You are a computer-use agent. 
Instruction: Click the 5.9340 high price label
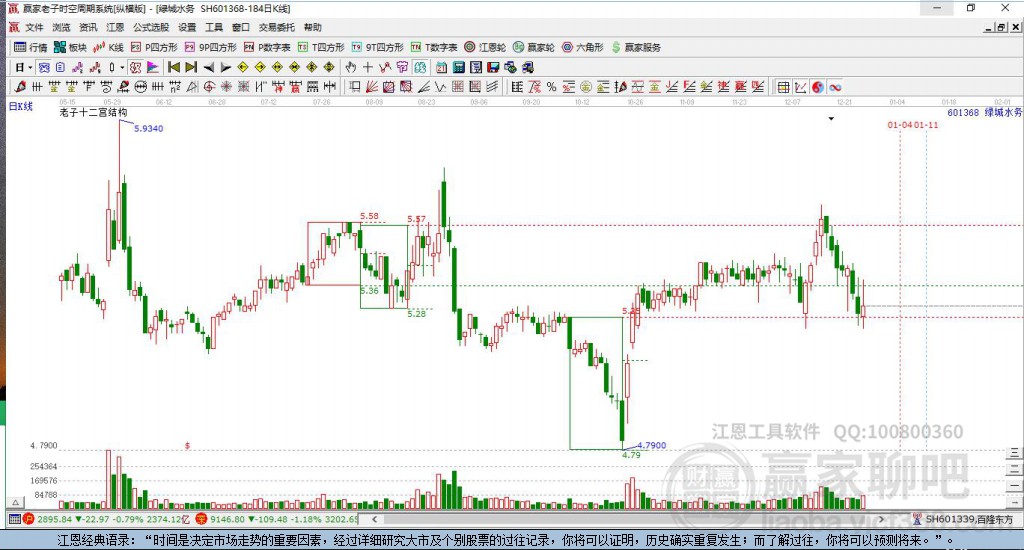148,129
